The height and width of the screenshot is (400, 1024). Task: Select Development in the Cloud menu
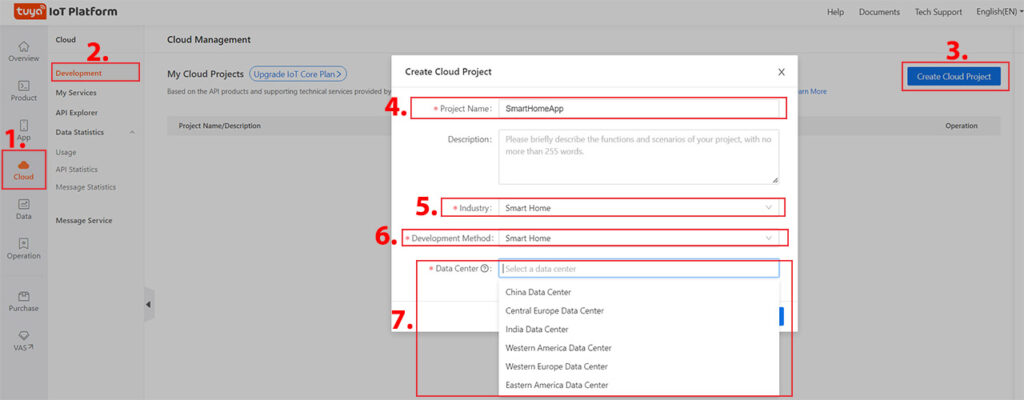(79, 73)
